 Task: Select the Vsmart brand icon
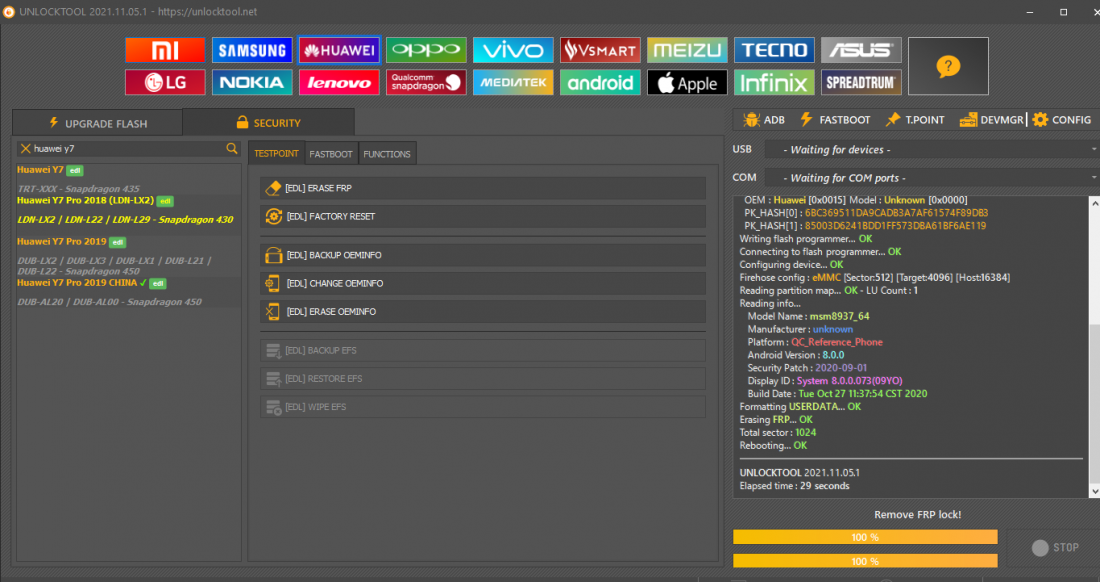[x=600, y=50]
